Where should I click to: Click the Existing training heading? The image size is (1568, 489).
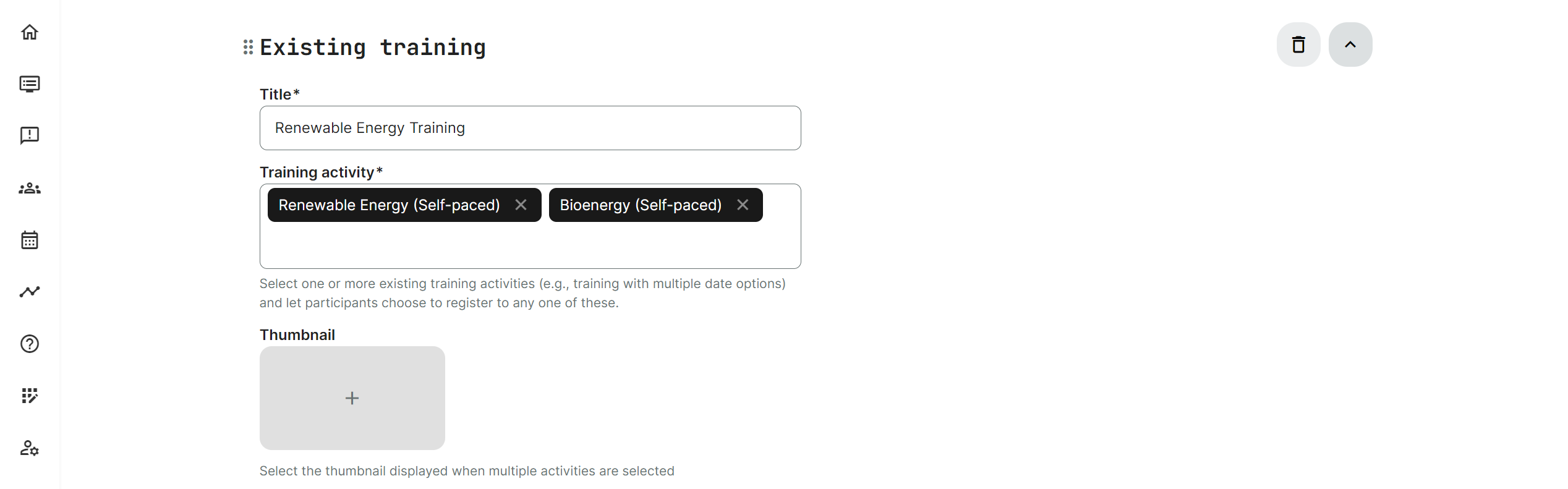pyautogui.click(x=373, y=48)
